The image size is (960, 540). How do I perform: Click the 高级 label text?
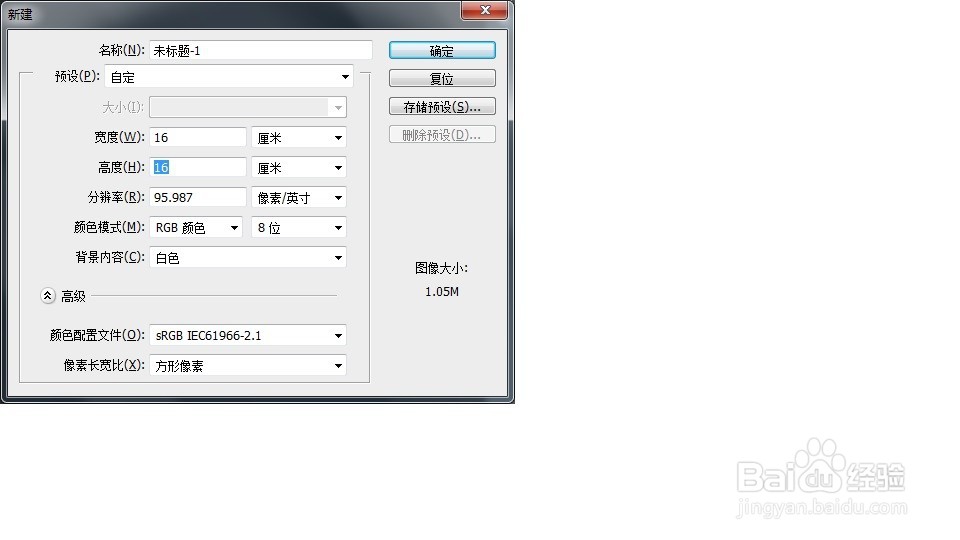click(x=73, y=296)
